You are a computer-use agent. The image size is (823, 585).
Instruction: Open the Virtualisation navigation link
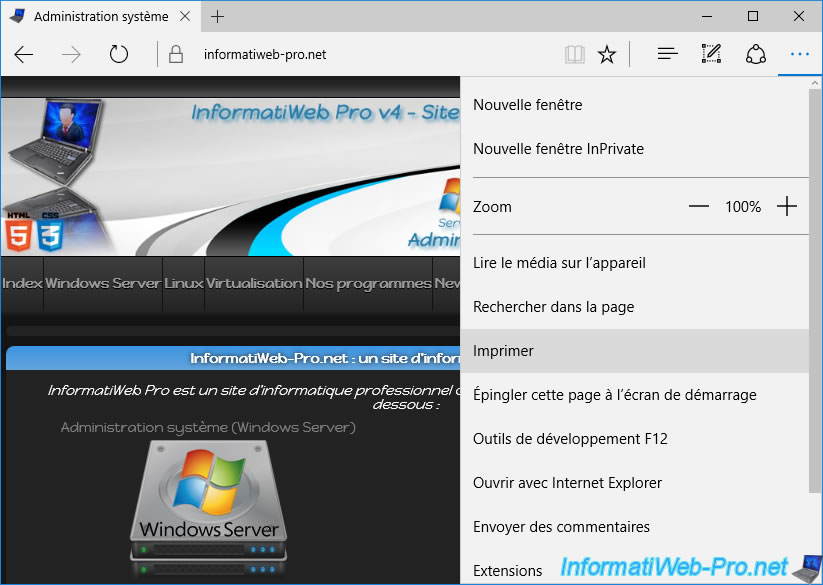(x=254, y=284)
